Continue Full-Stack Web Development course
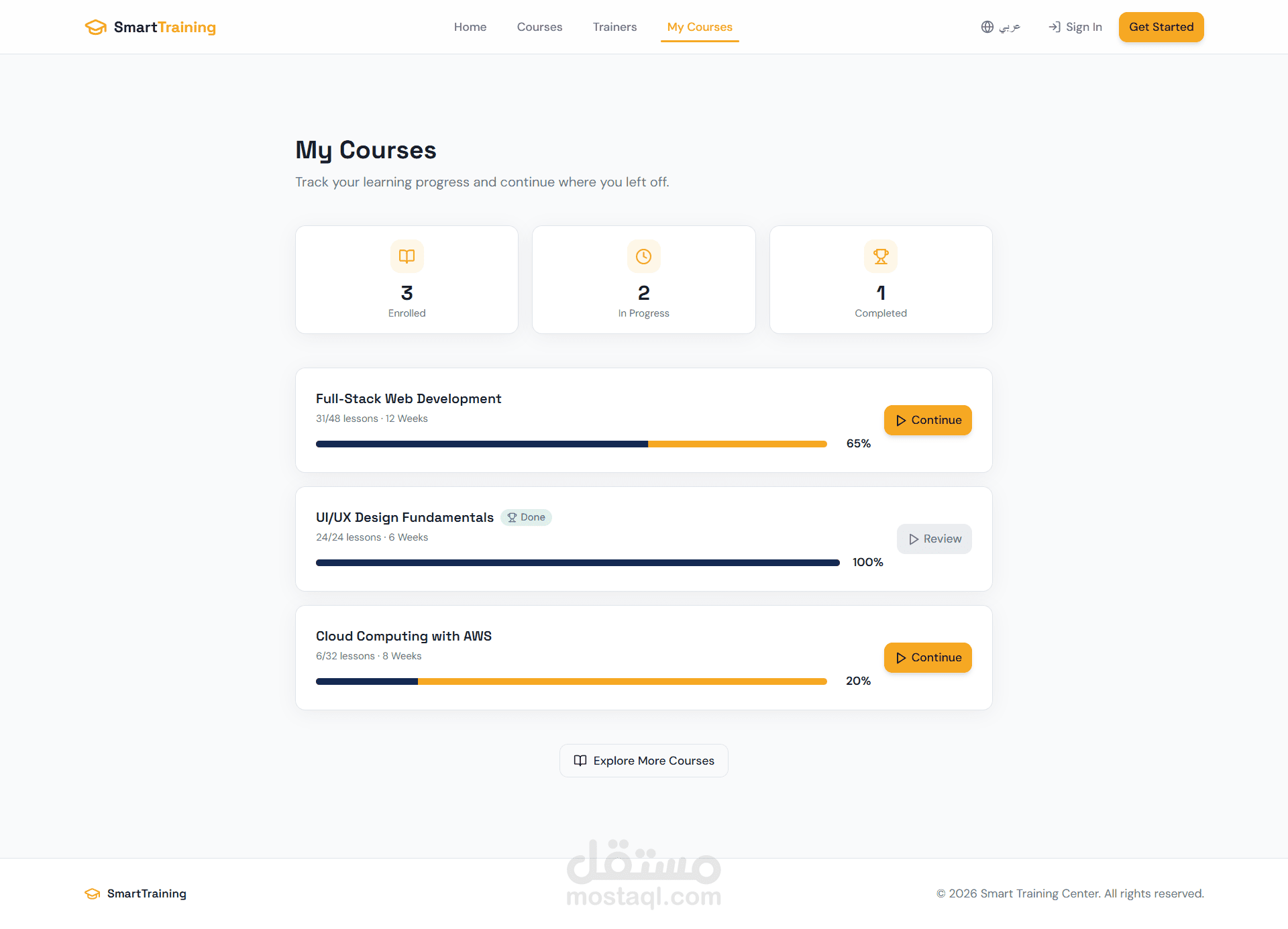This screenshot has height=929, width=1288. [927, 420]
